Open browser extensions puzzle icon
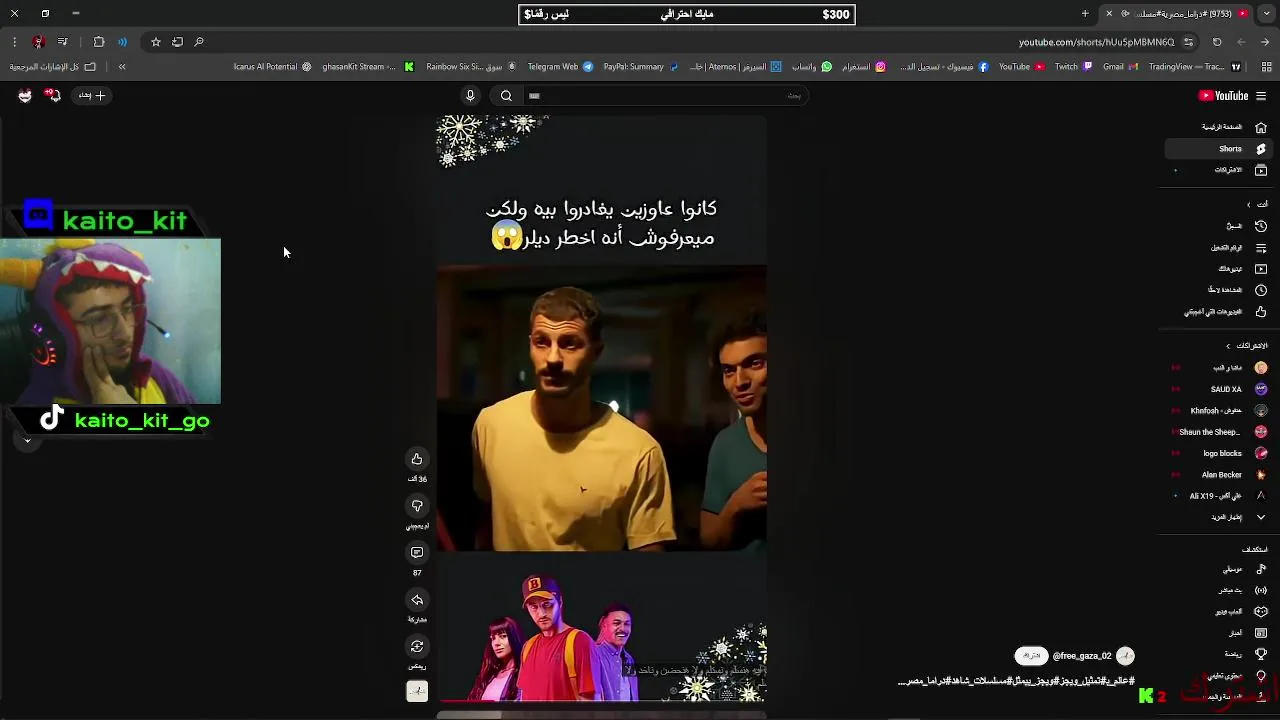 [x=99, y=42]
